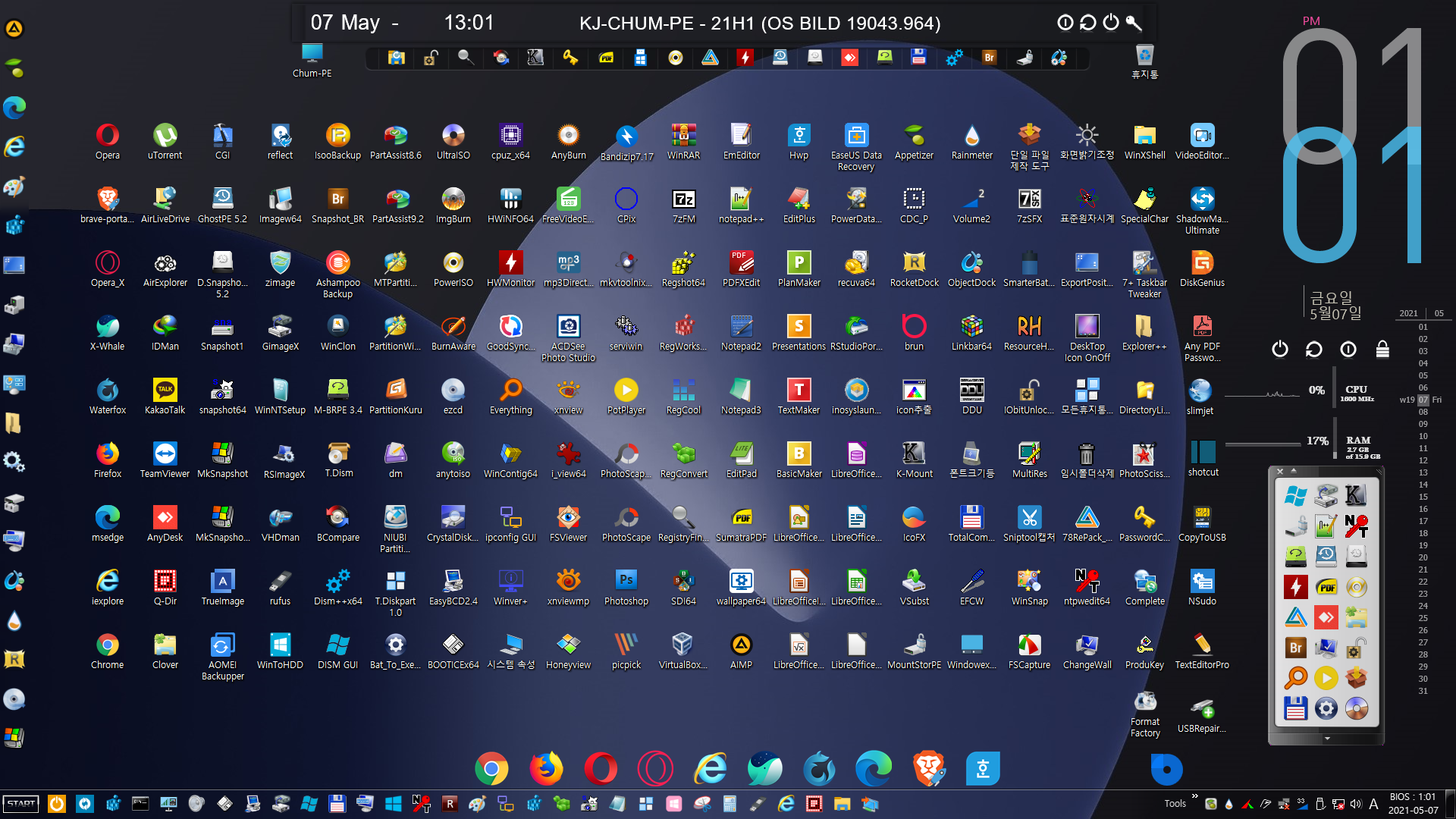Click the lock icon on Rainmeter panel

coord(1382,349)
